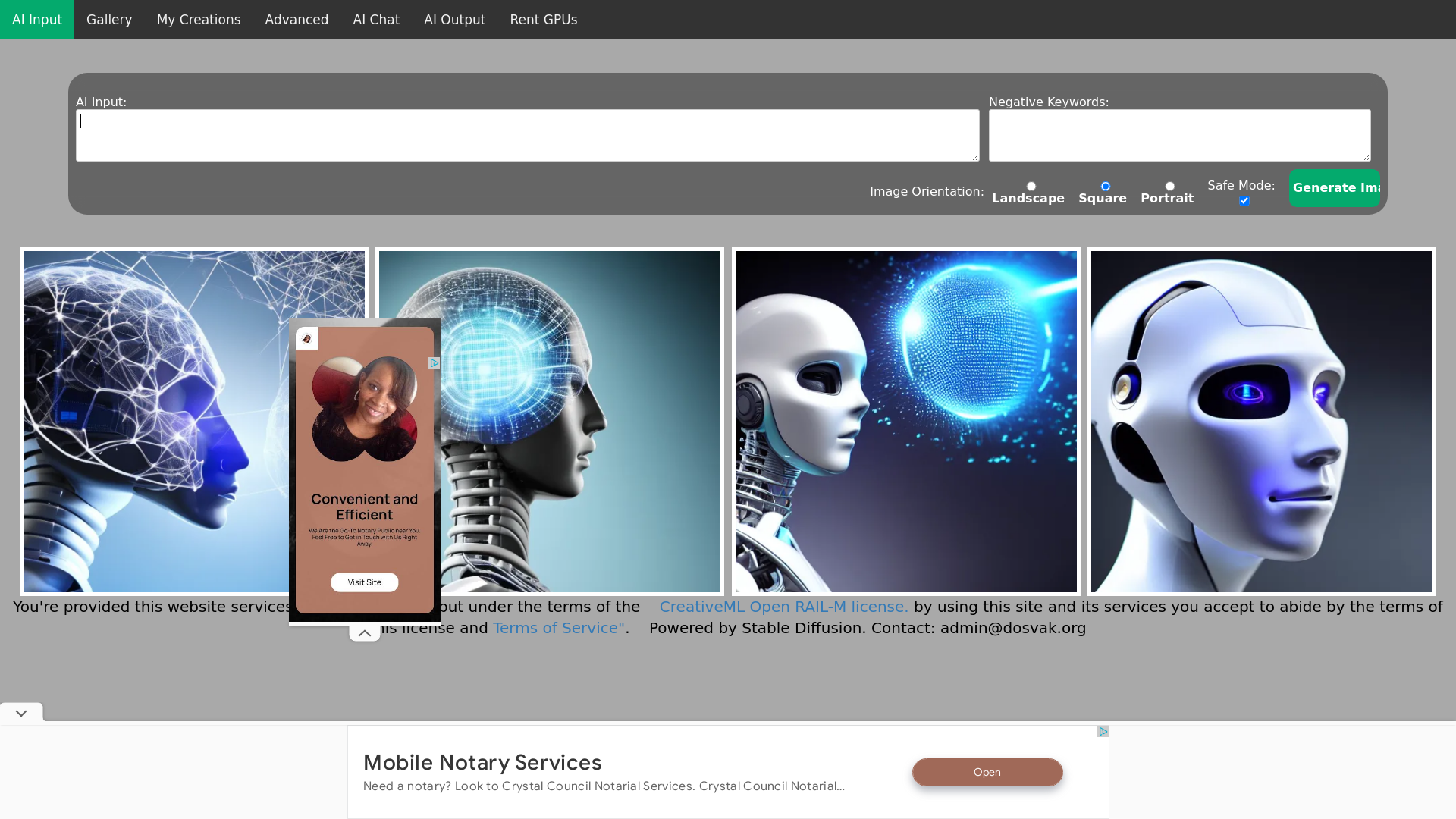This screenshot has width=1456, height=819.
Task: Switch to the Advanced tab
Action: point(297,20)
